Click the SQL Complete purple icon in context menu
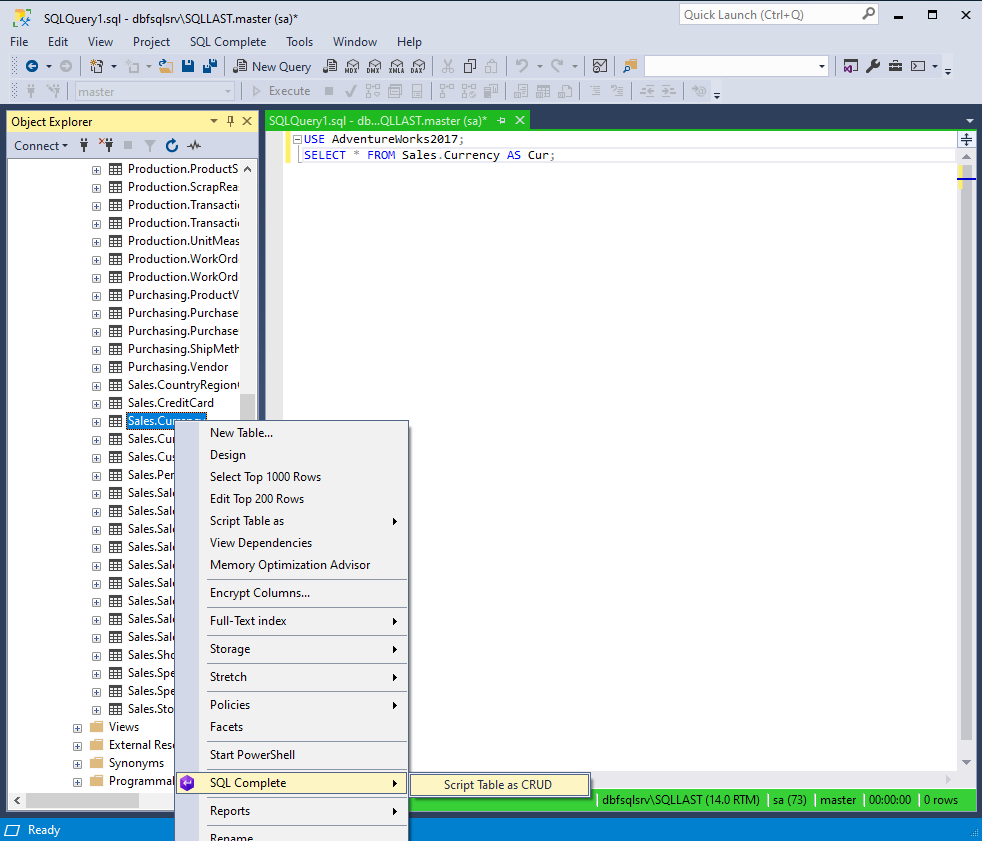Screen dimensions: 982x841 coord(188,783)
